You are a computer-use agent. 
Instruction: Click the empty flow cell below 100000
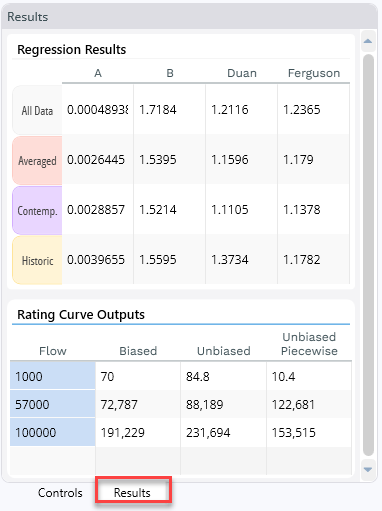[x=53, y=460]
